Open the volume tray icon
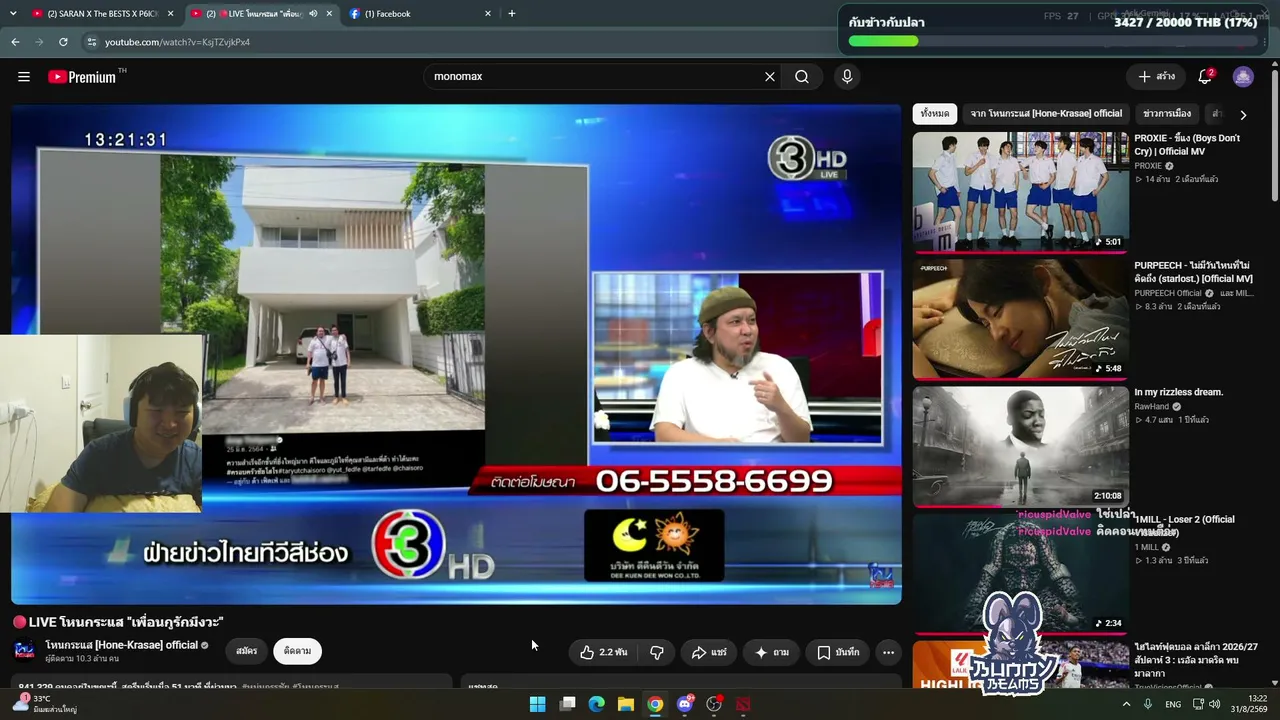Image resolution: width=1280 pixels, height=720 pixels. tap(1214, 704)
